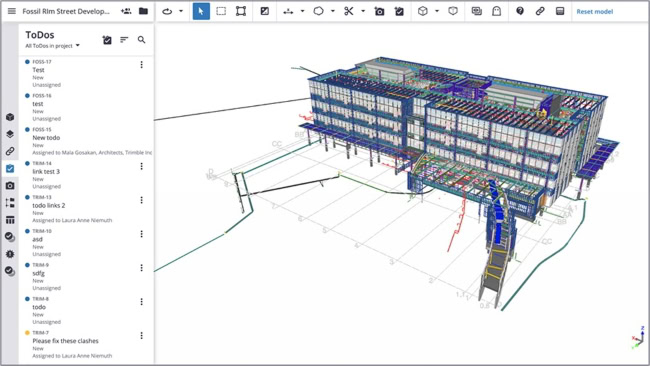Image resolution: width=650 pixels, height=366 pixels.
Task: Click the XYZ axis gizmo
Action: click(x=638, y=337)
